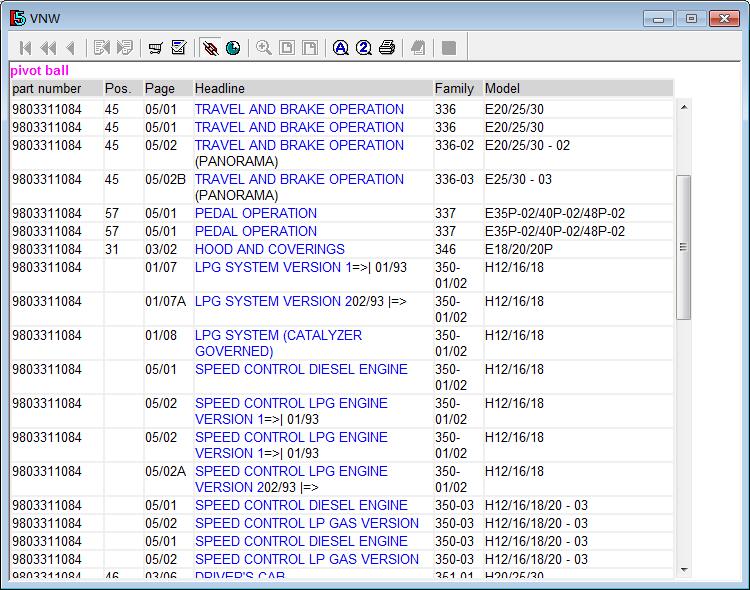Open the search '2' magnifier icon
Screen dimensions: 750x590
pos(364,48)
